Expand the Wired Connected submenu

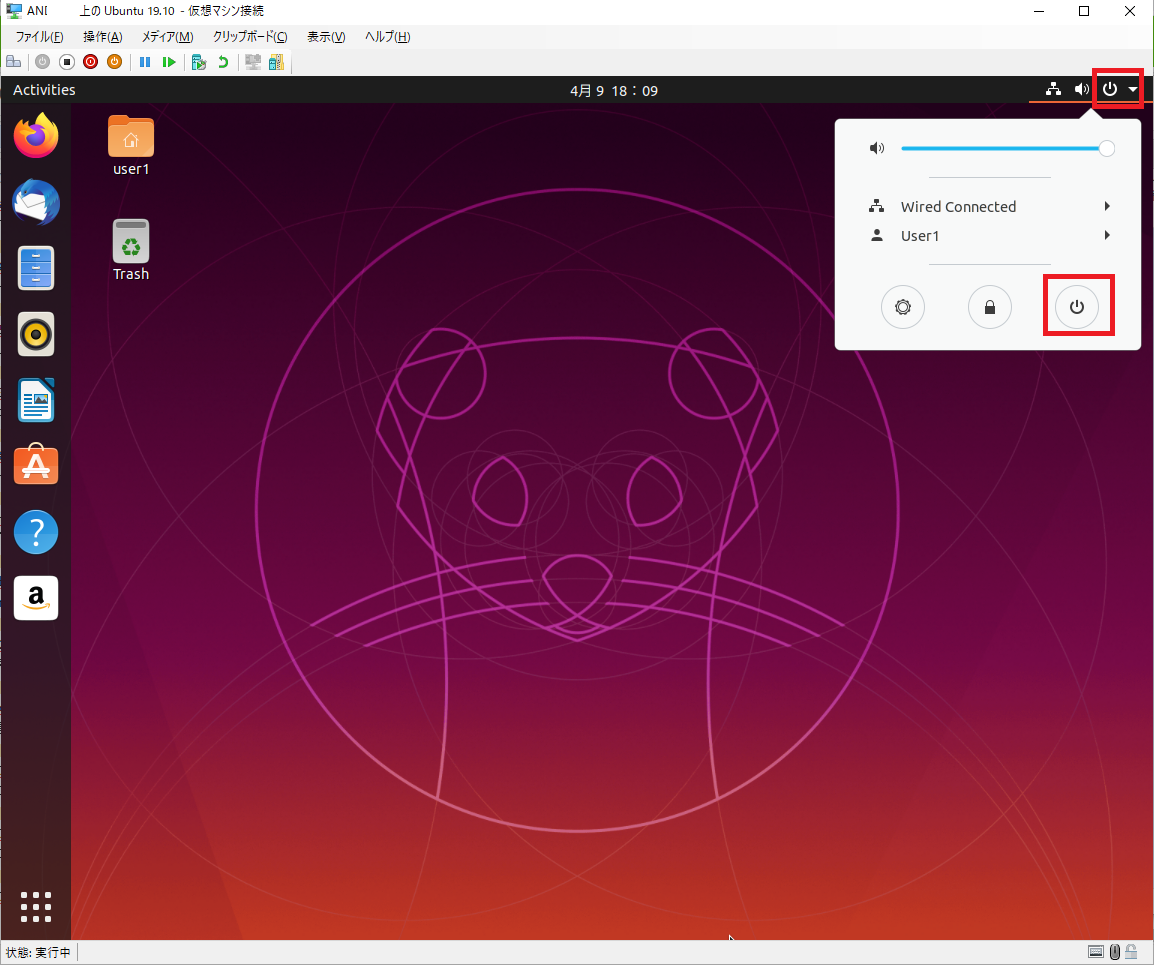point(989,207)
